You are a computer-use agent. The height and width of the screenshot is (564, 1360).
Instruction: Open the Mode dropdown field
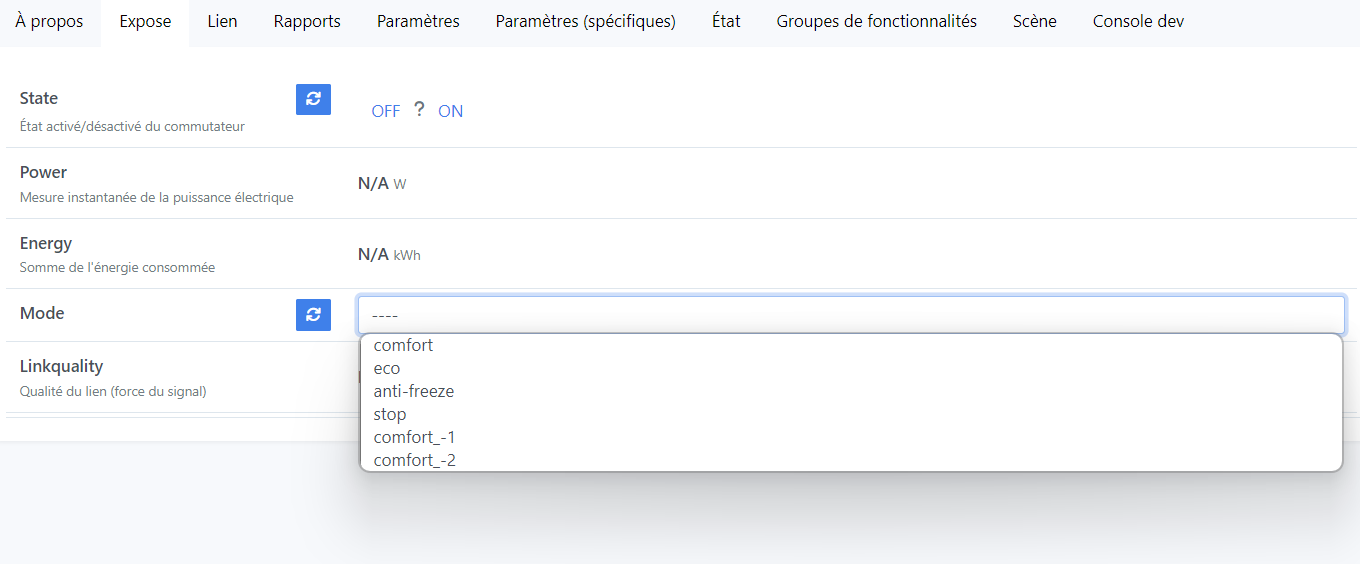(850, 316)
